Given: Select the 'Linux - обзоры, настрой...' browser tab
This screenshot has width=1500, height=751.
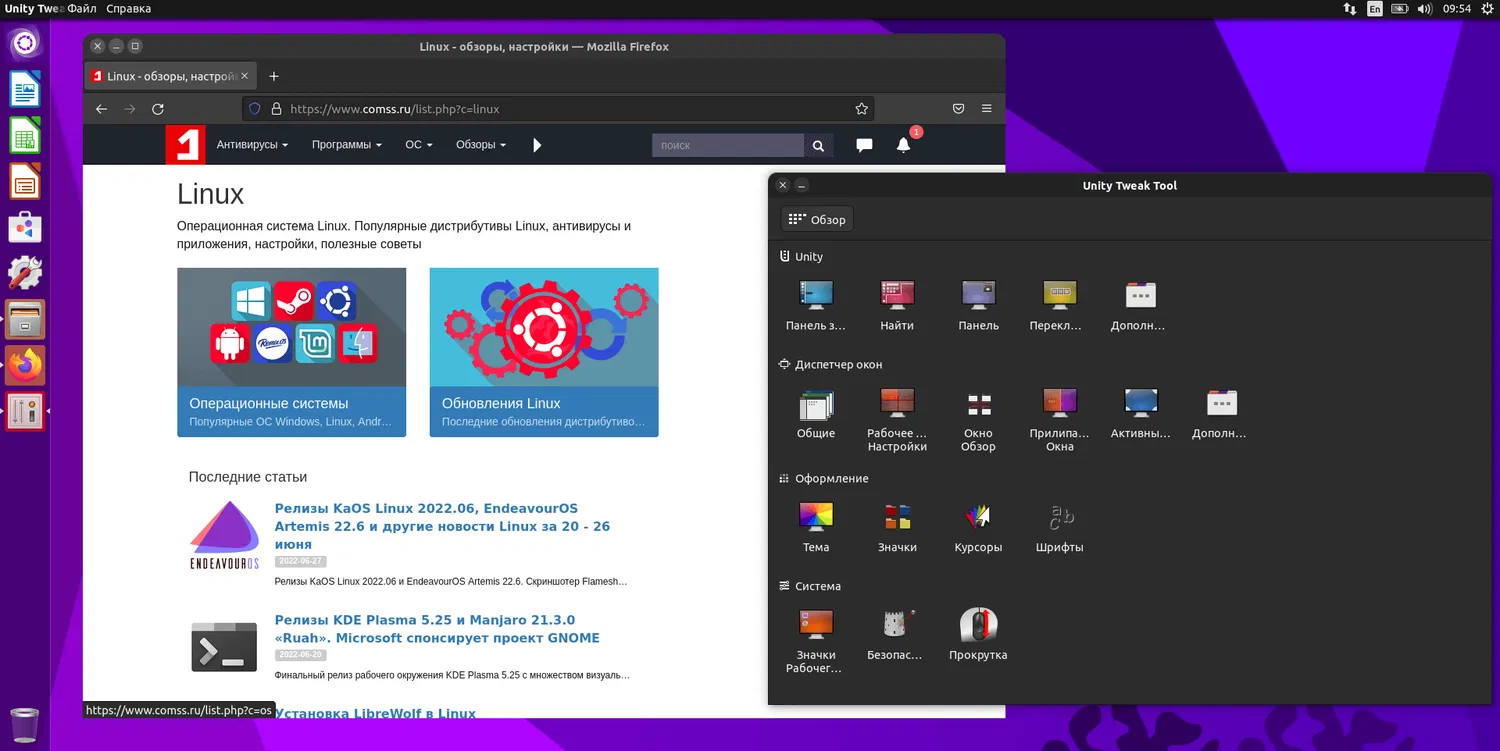Looking at the screenshot, I should [x=170, y=76].
